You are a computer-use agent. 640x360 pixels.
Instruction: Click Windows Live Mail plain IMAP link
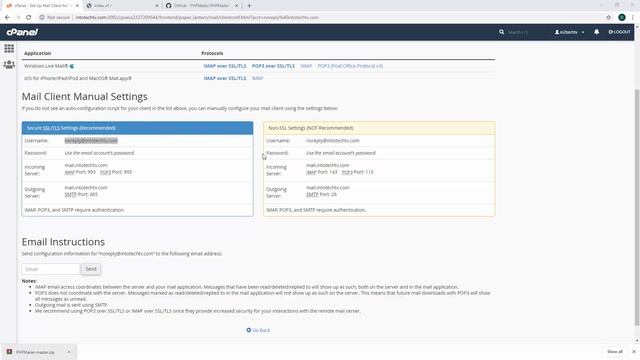pos(306,66)
